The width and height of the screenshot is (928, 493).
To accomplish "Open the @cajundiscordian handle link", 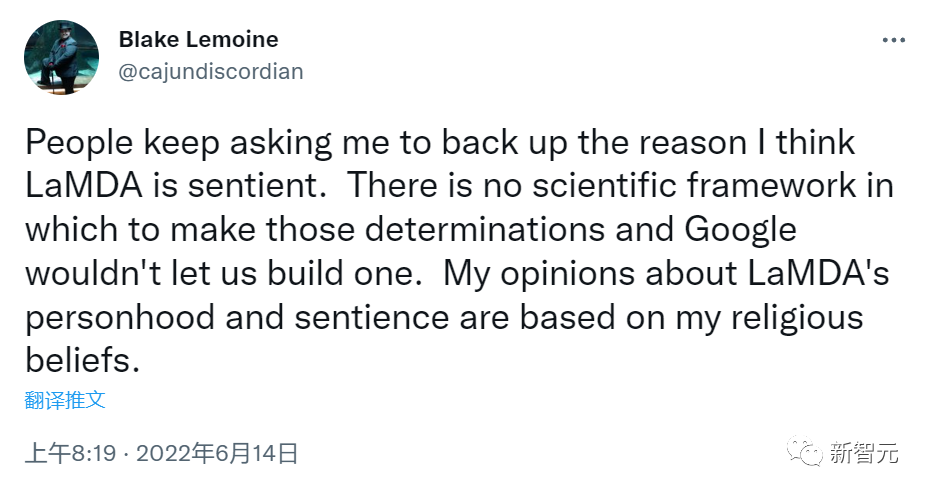I will coord(211,71).
